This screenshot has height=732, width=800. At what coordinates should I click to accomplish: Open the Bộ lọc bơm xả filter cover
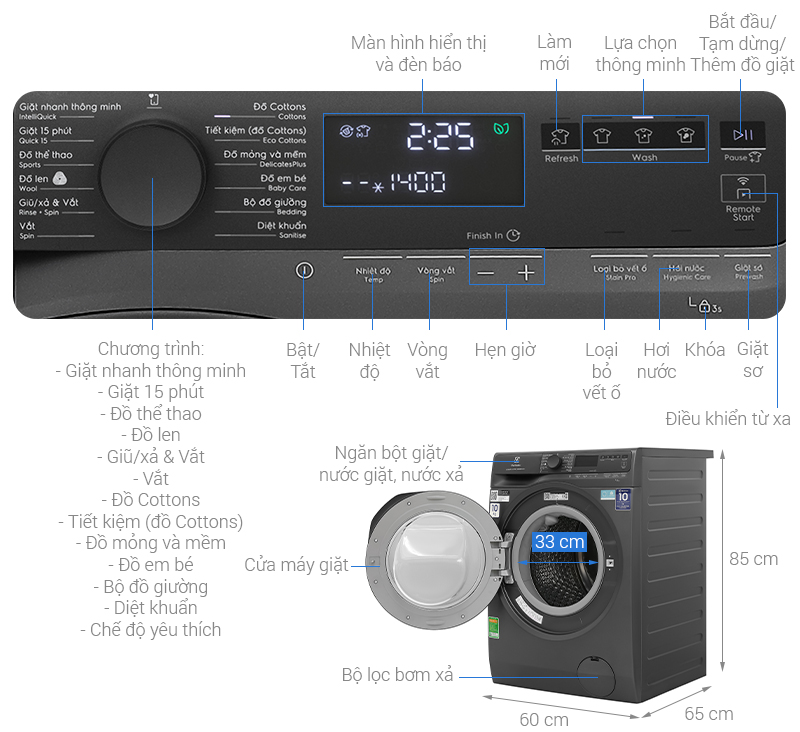point(597,675)
